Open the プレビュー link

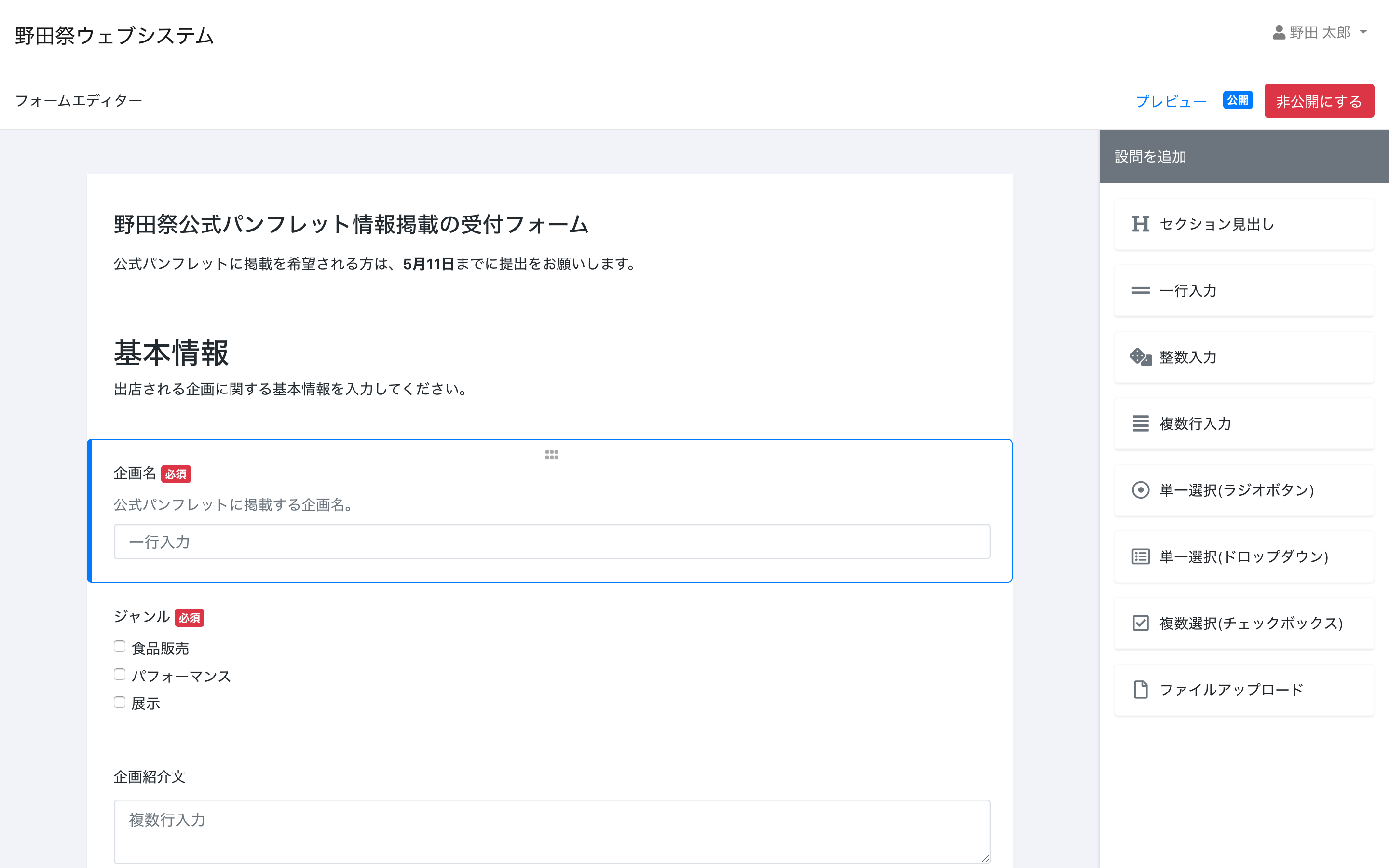[x=1171, y=101]
